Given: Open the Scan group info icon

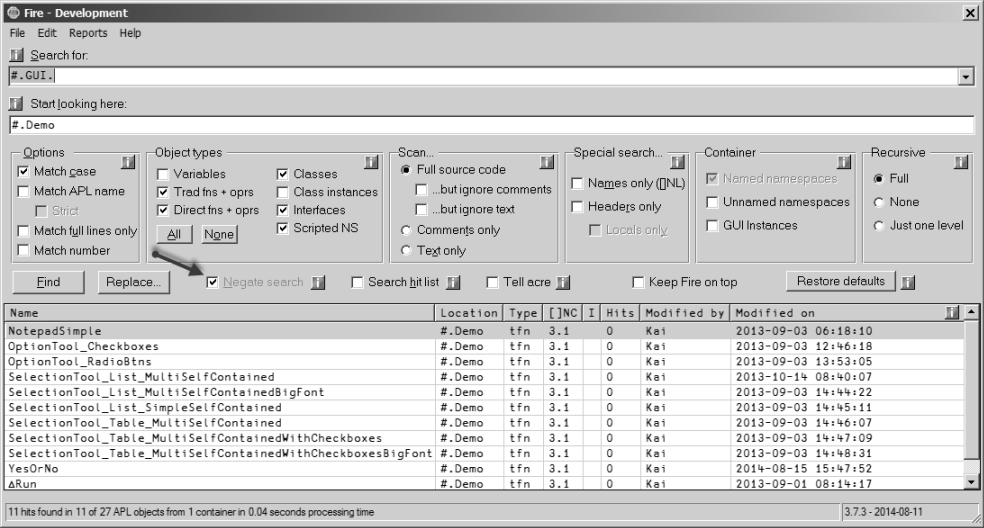Looking at the screenshot, I should [x=547, y=163].
